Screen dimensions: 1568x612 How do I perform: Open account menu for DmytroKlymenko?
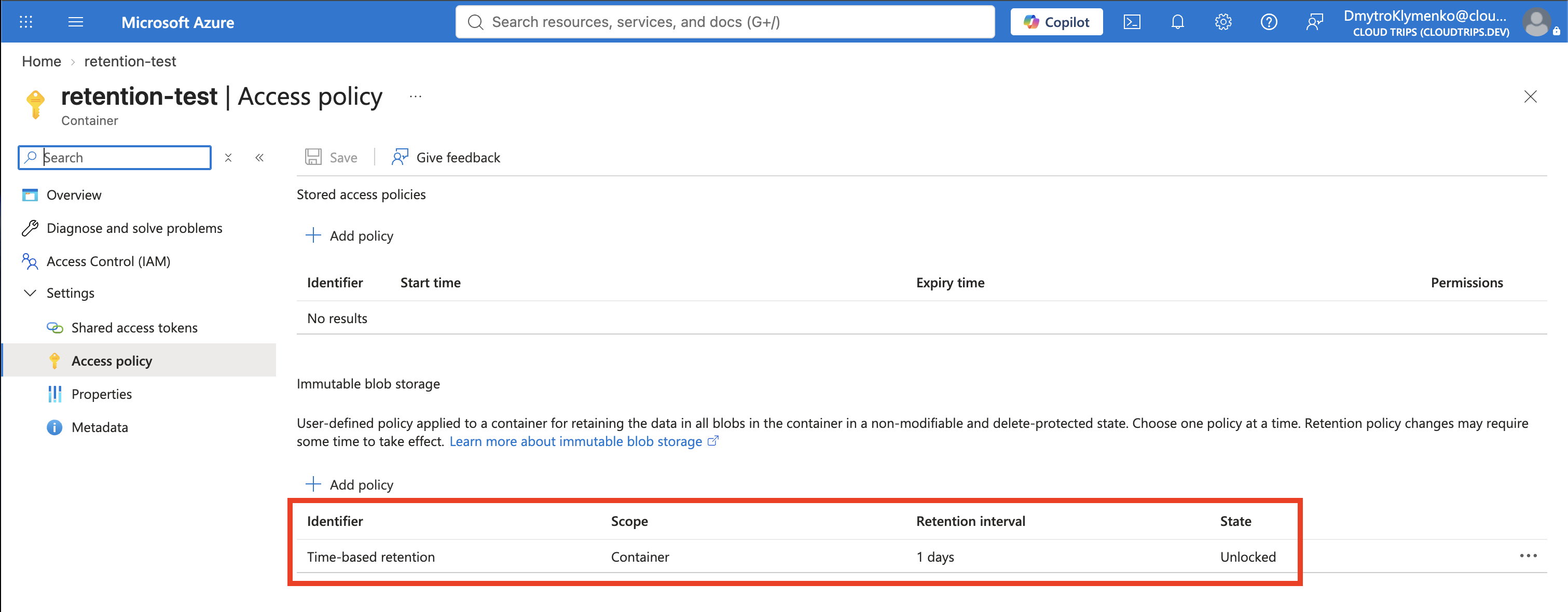(1449, 22)
